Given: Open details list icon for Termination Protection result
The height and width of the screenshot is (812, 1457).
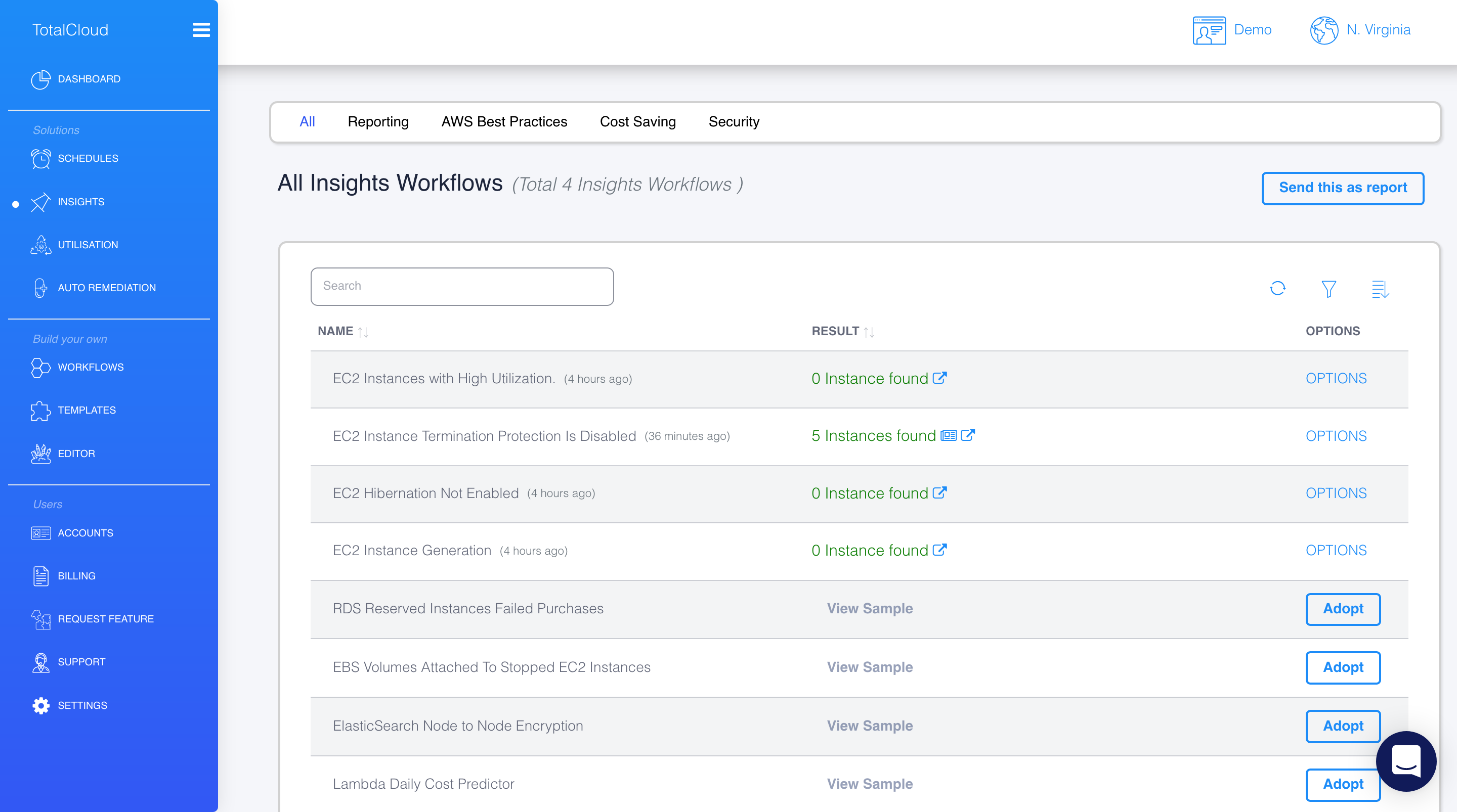Looking at the screenshot, I should 949,435.
